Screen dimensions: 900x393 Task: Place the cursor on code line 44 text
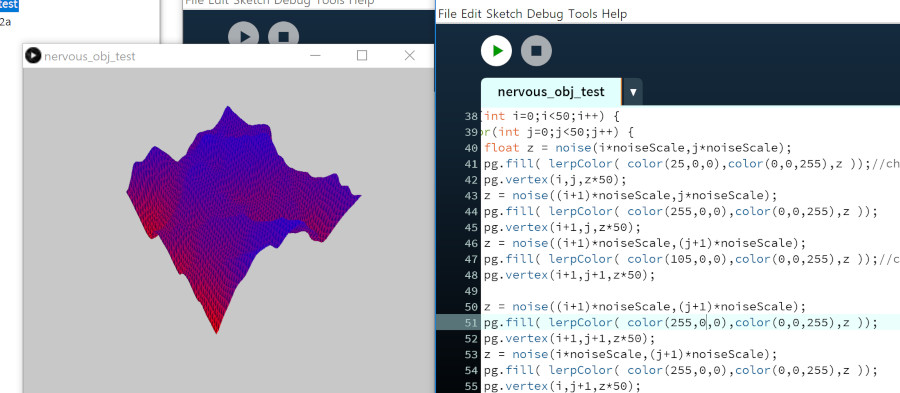point(680,211)
